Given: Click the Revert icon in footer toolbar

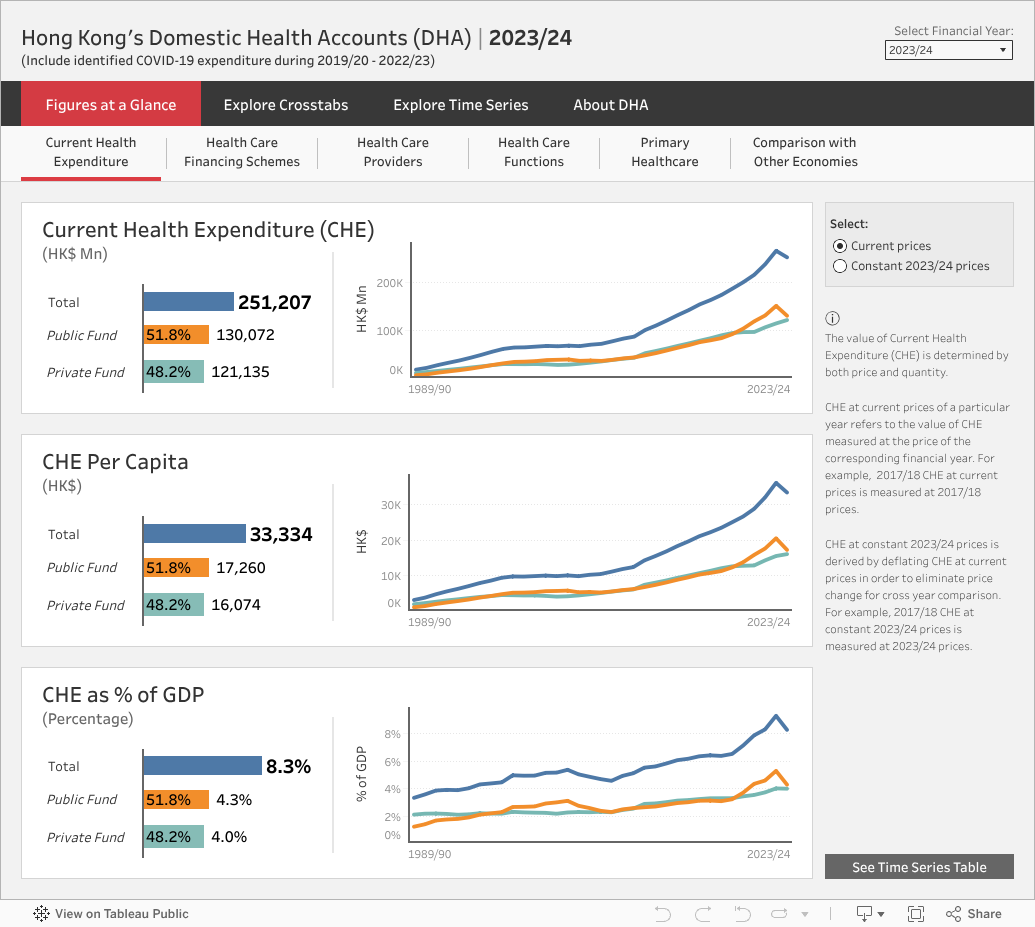Looking at the screenshot, I should tap(741, 913).
